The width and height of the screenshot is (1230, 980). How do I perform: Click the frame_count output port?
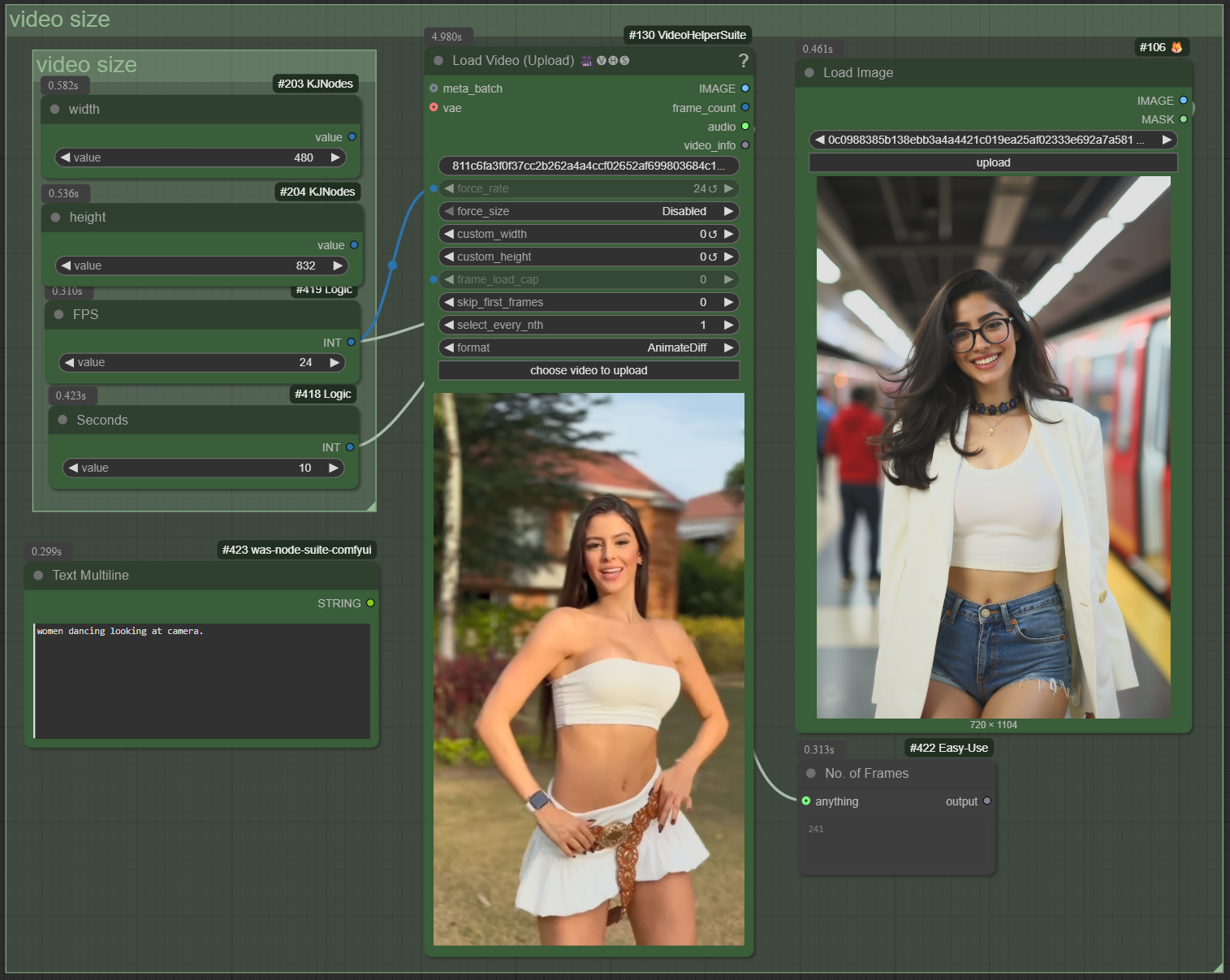point(745,107)
